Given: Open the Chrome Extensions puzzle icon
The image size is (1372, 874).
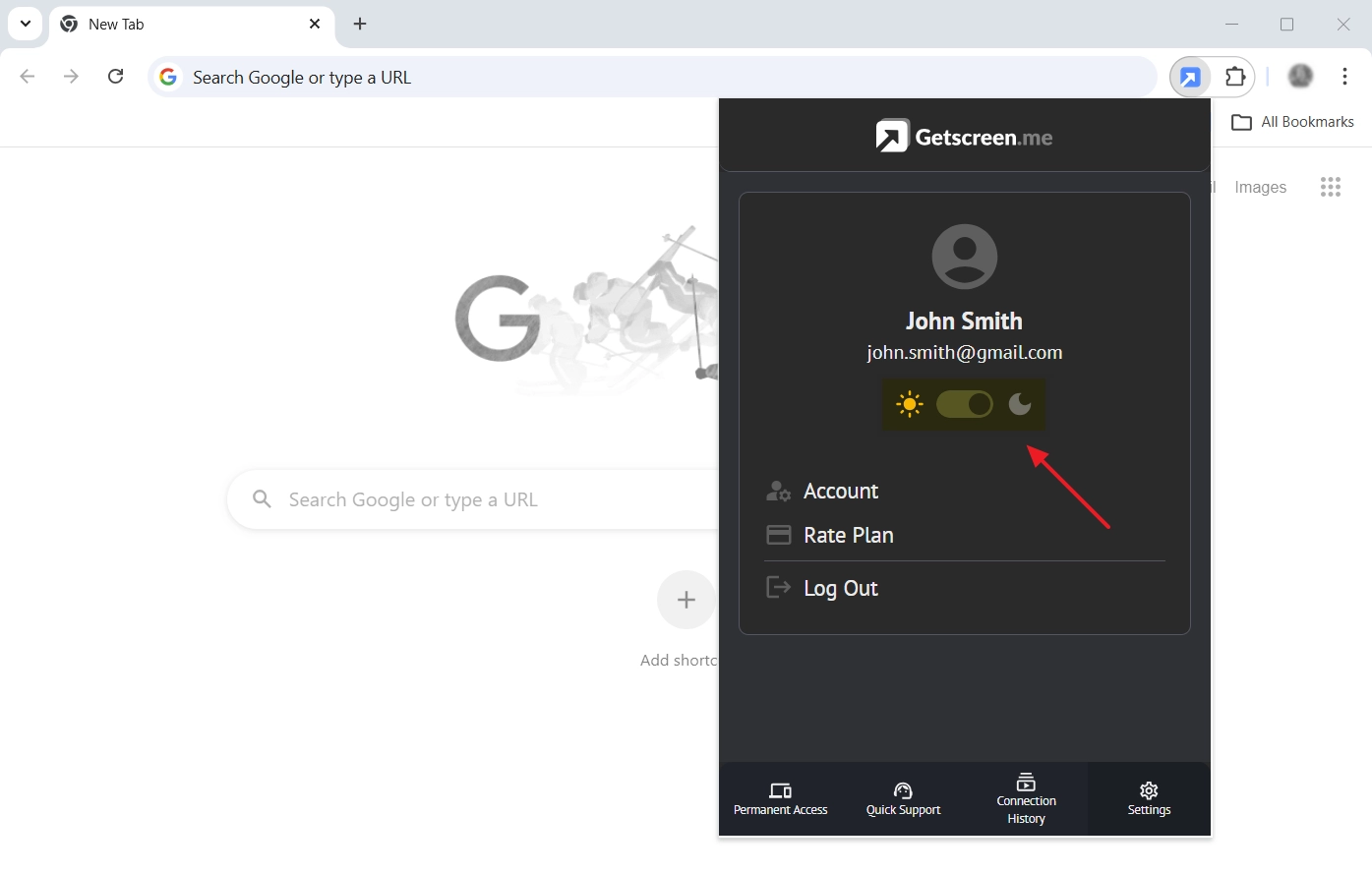Looking at the screenshot, I should [x=1235, y=77].
